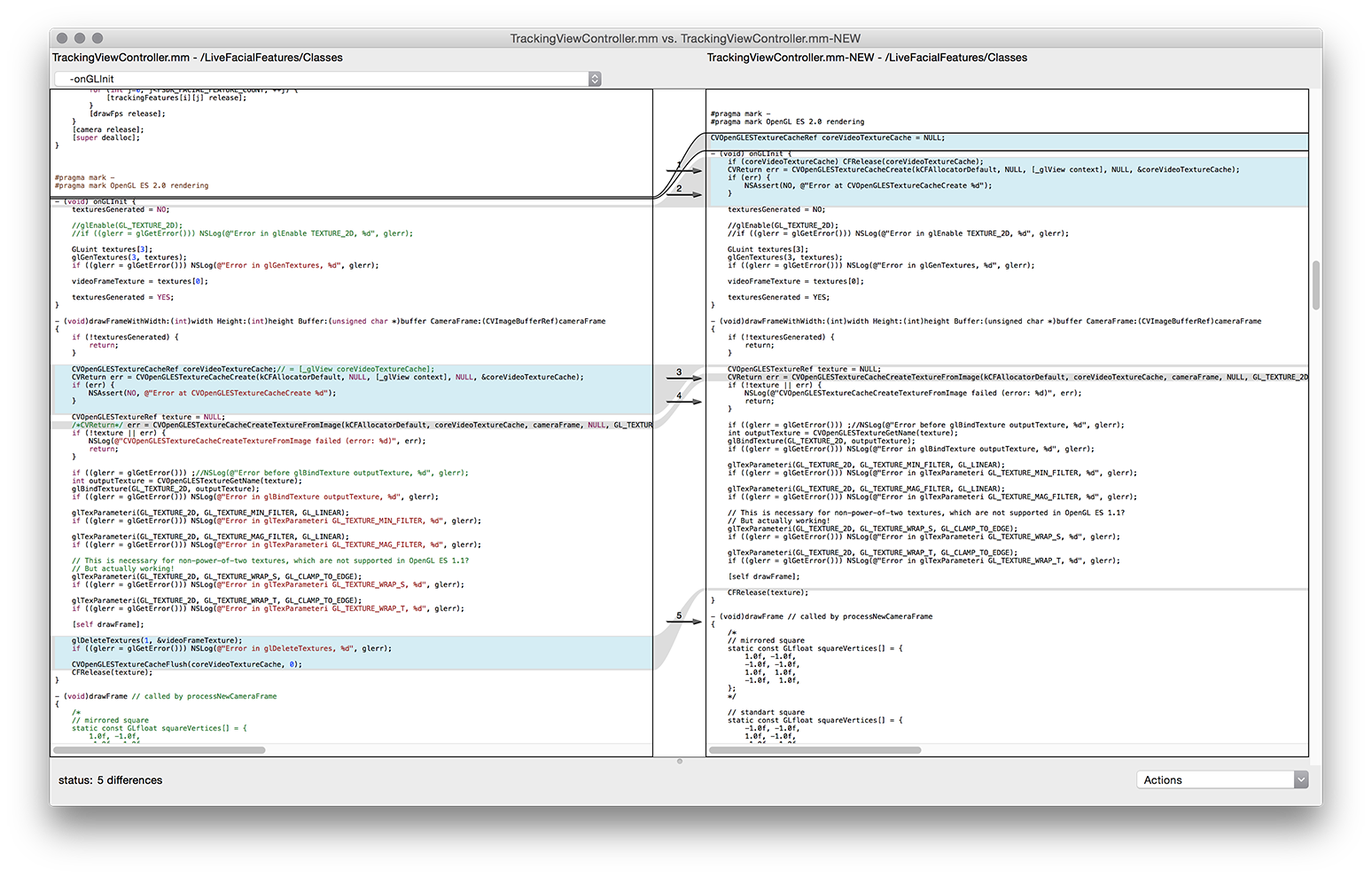Click the status 5 differences text

point(111,780)
